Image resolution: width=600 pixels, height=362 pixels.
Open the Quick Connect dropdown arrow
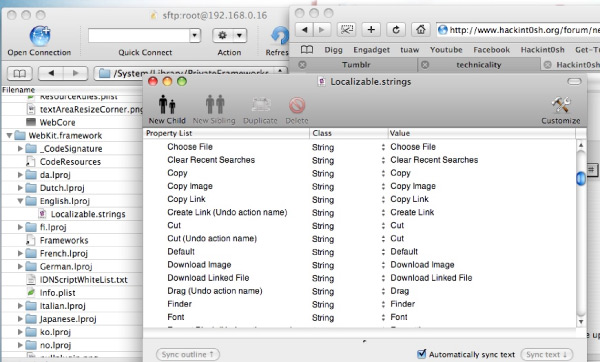(195, 36)
